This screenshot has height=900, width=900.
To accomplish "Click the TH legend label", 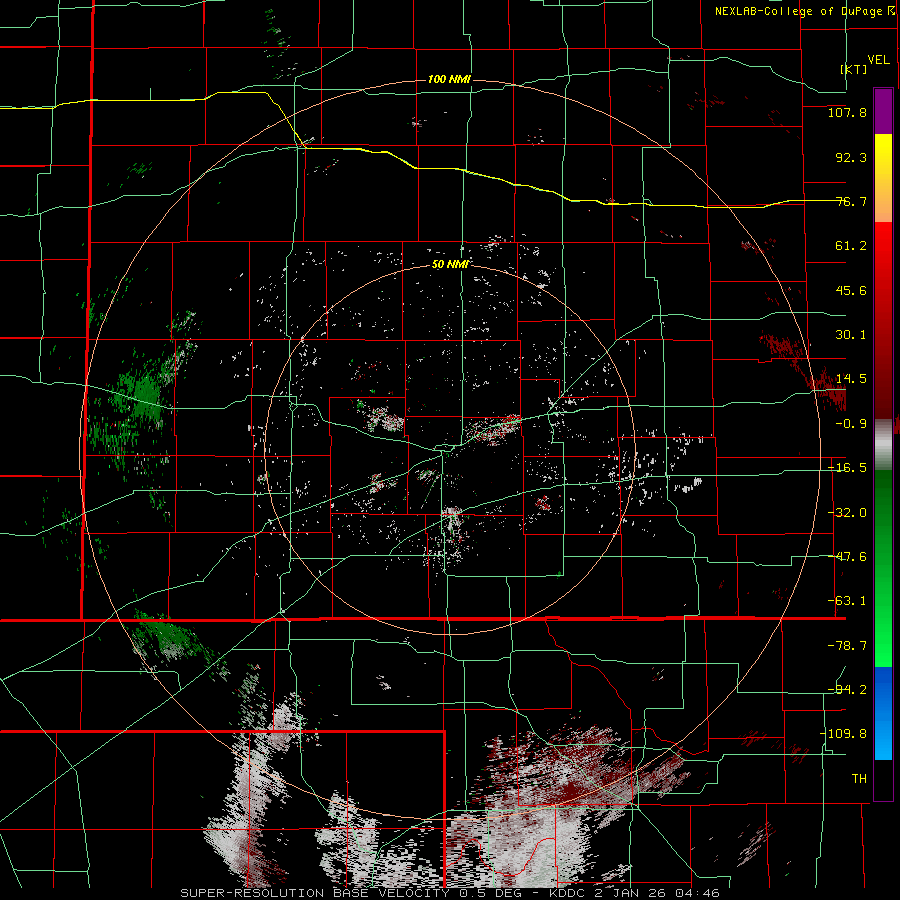I will click(x=859, y=778).
